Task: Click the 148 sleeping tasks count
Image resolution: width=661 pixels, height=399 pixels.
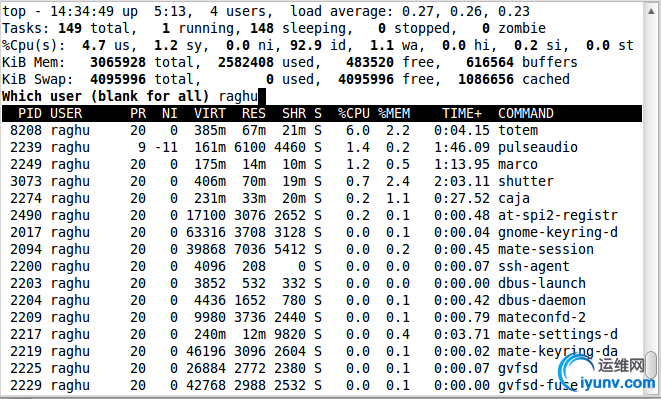Action: (301, 28)
